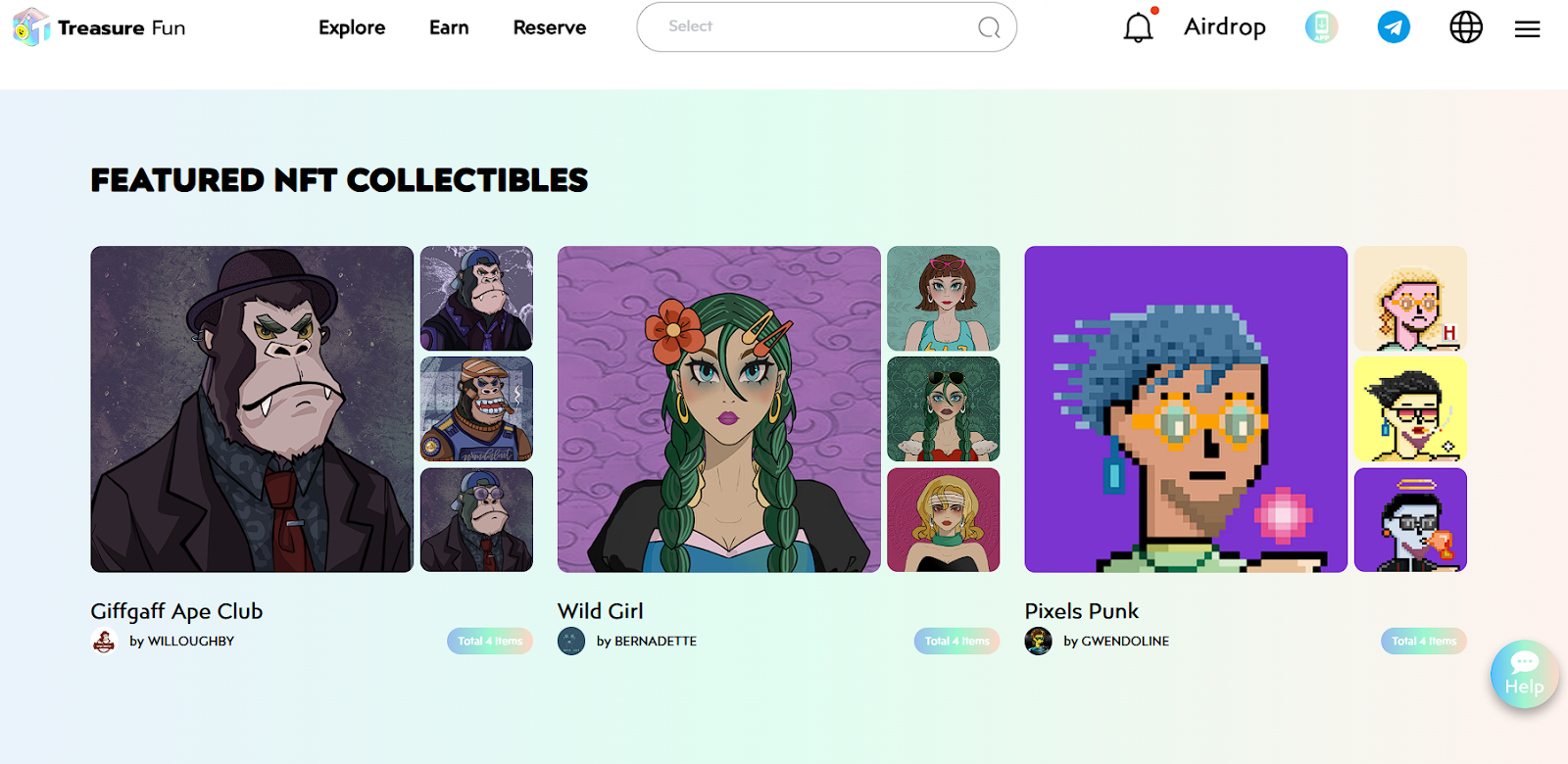The height and width of the screenshot is (764, 1568).
Task: Open the large Pixels Punk artwork
Action: (1186, 409)
